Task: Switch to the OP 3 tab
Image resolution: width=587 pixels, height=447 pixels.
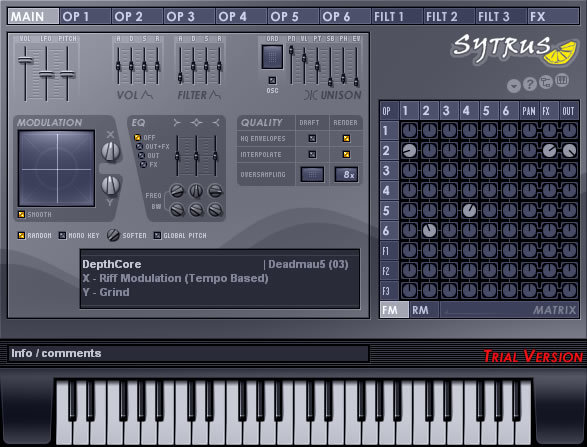Action: 189,16
